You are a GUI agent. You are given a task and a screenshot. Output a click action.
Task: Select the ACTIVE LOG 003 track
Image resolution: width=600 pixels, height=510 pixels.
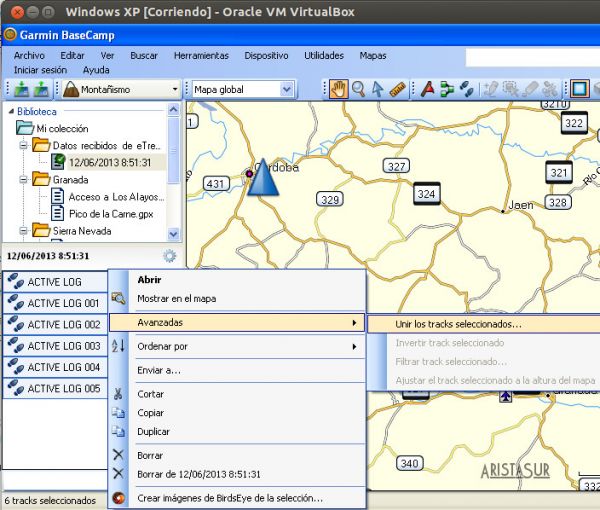coord(63,346)
